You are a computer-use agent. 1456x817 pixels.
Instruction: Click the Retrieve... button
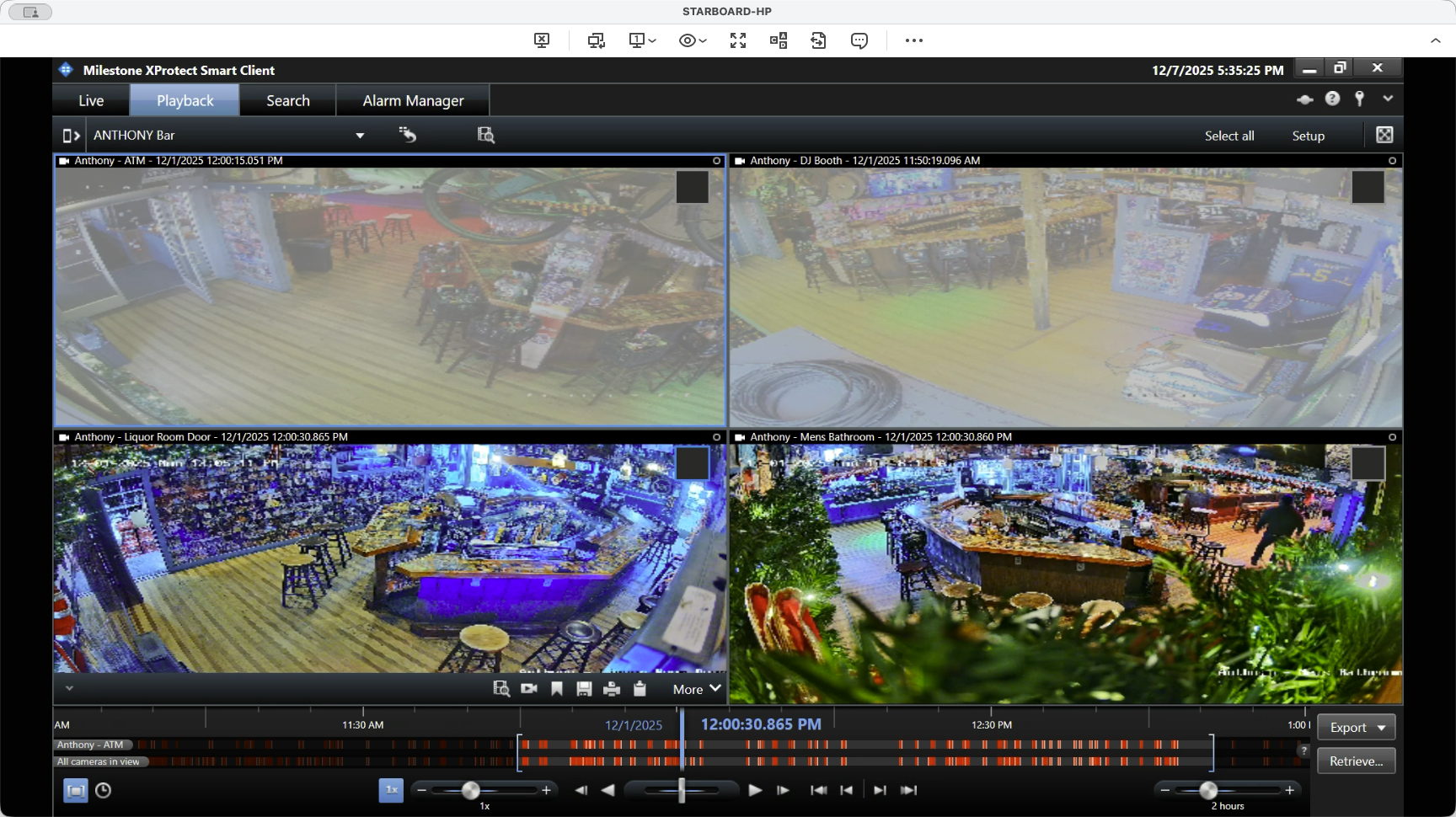coord(1357,761)
